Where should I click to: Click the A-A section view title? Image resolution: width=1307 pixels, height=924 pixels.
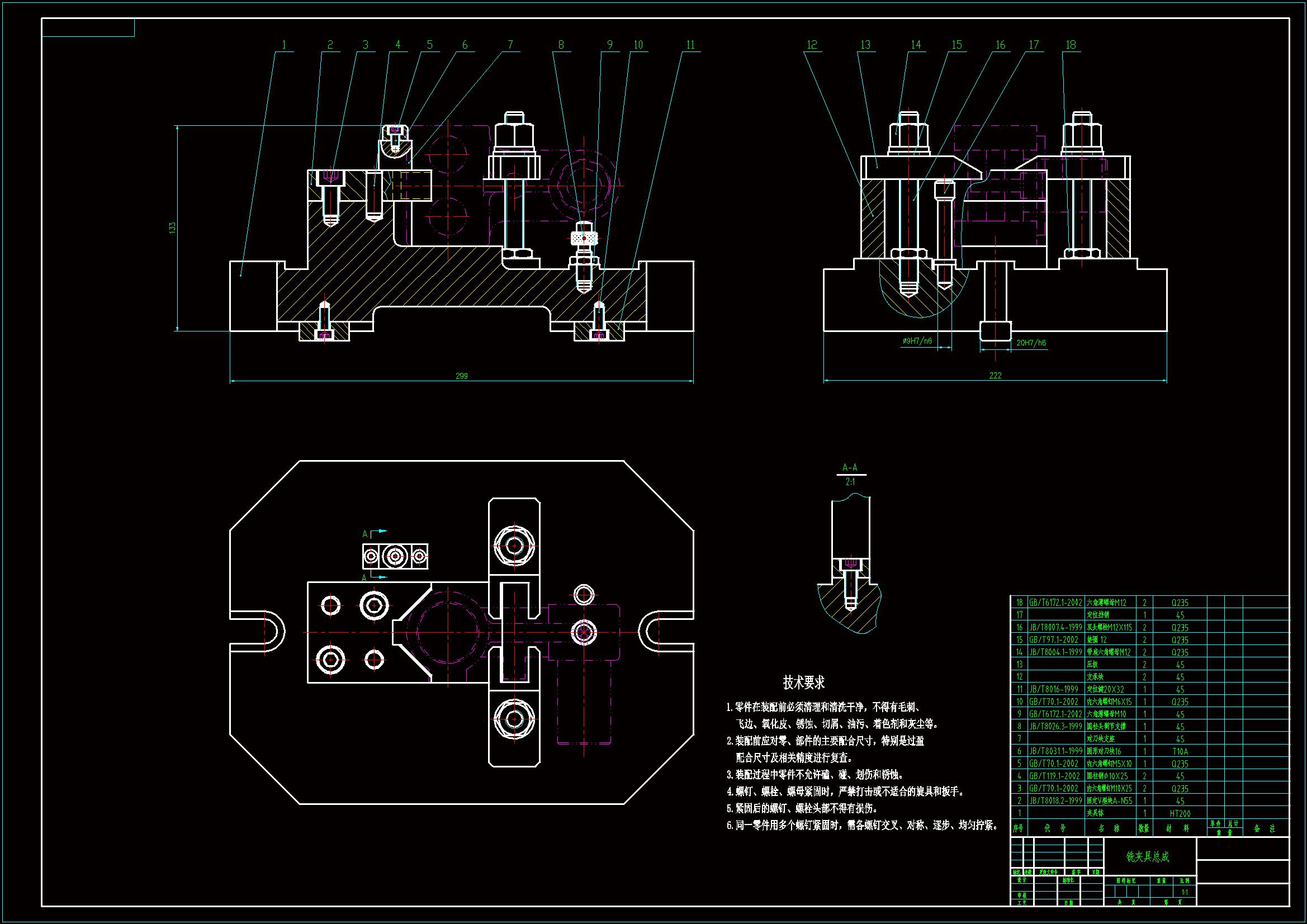850,467
